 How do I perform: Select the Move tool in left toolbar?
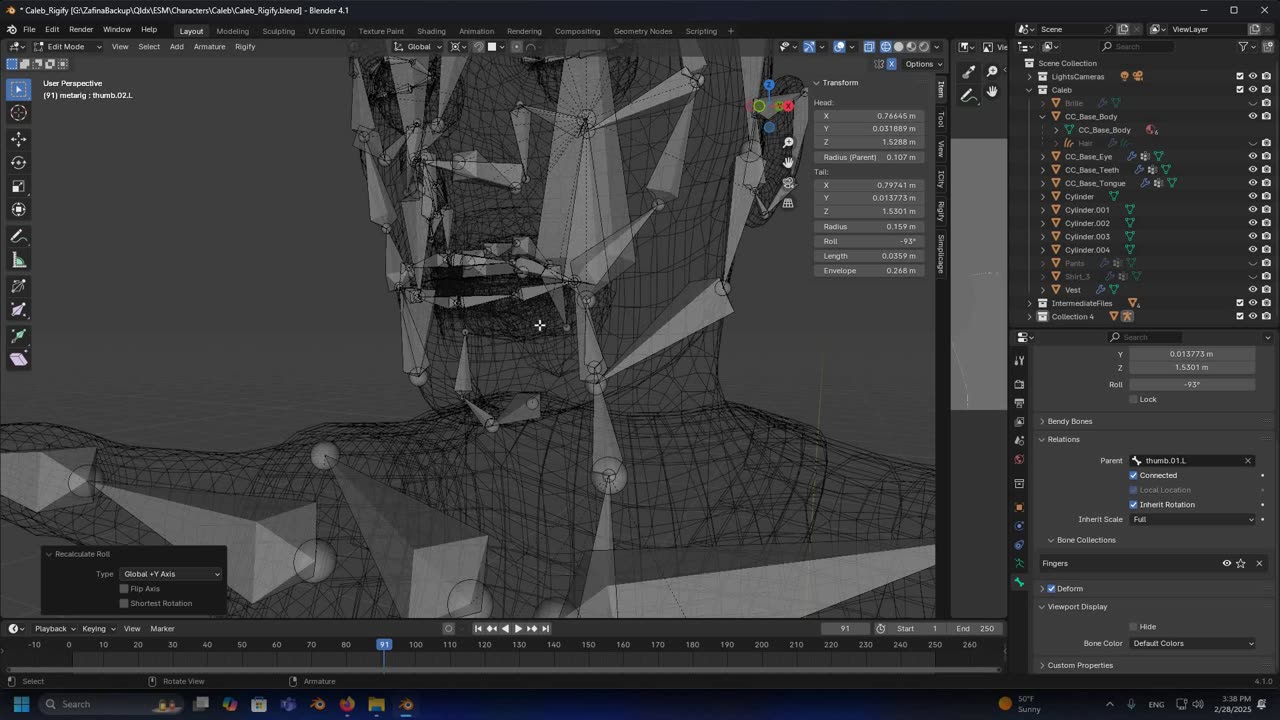coord(18,138)
